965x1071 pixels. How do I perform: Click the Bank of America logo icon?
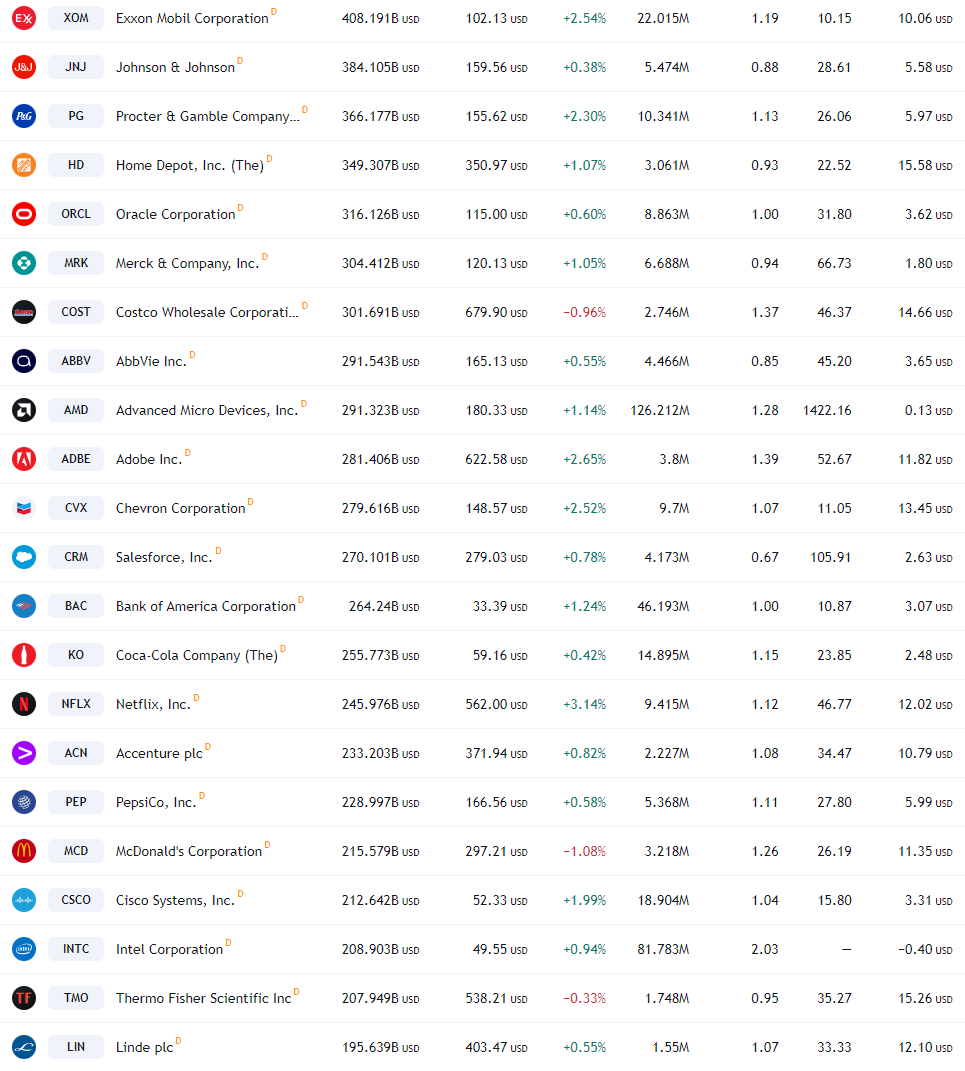pyautogui.click(x=24, y=606)
